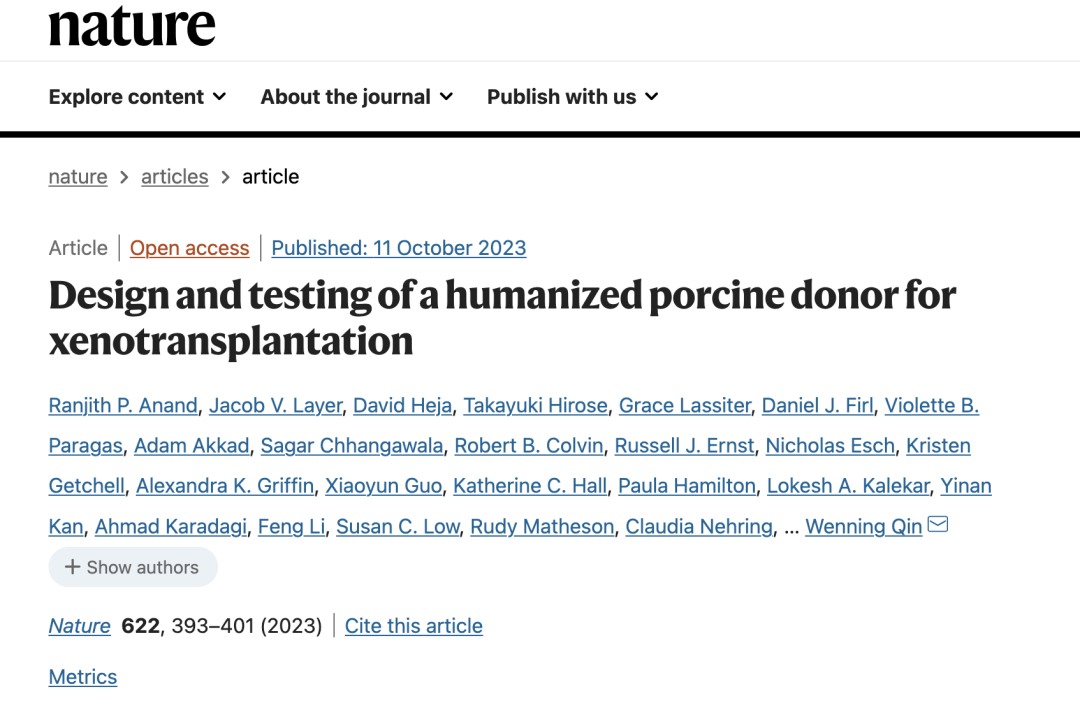This screenshot has width=1080, height=710.
Task: Open the About the journal dropdown
Action: click(357, 97)
